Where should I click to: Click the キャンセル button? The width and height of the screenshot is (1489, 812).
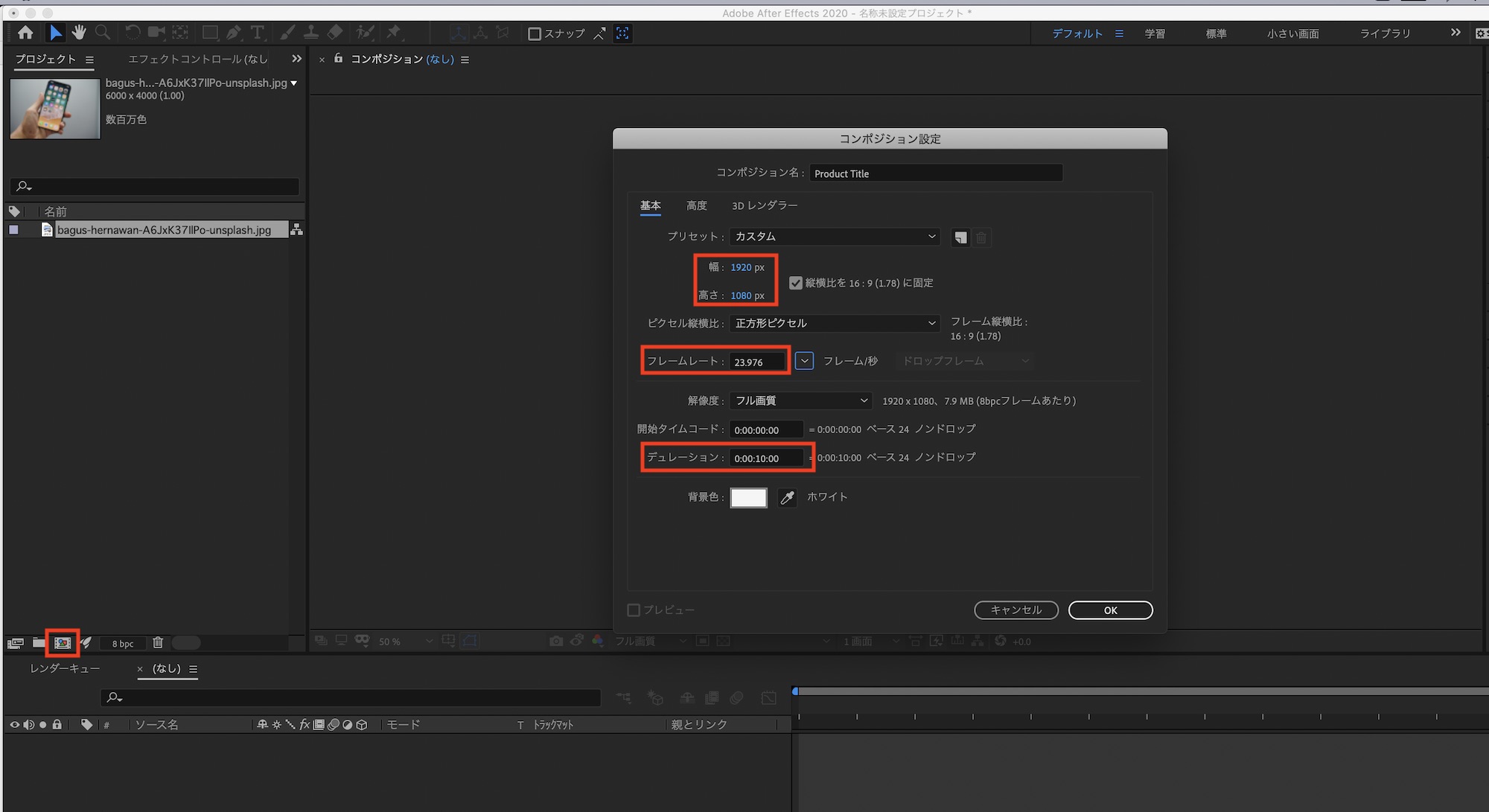pos(1015,610)
